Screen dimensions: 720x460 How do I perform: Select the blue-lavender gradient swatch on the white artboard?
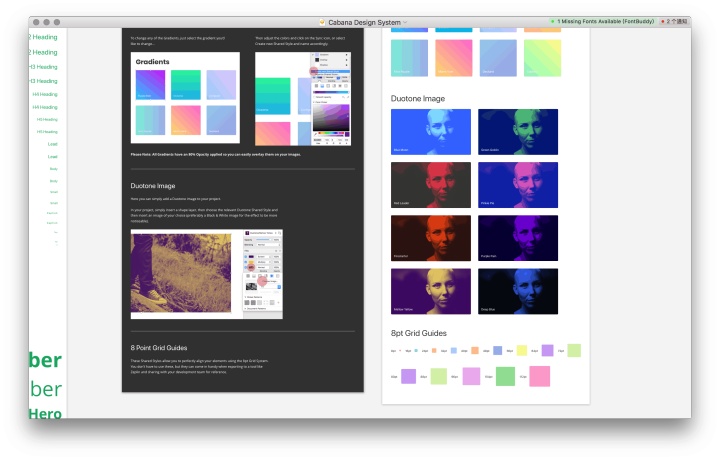pyautogui.click(x=498, y=58)
